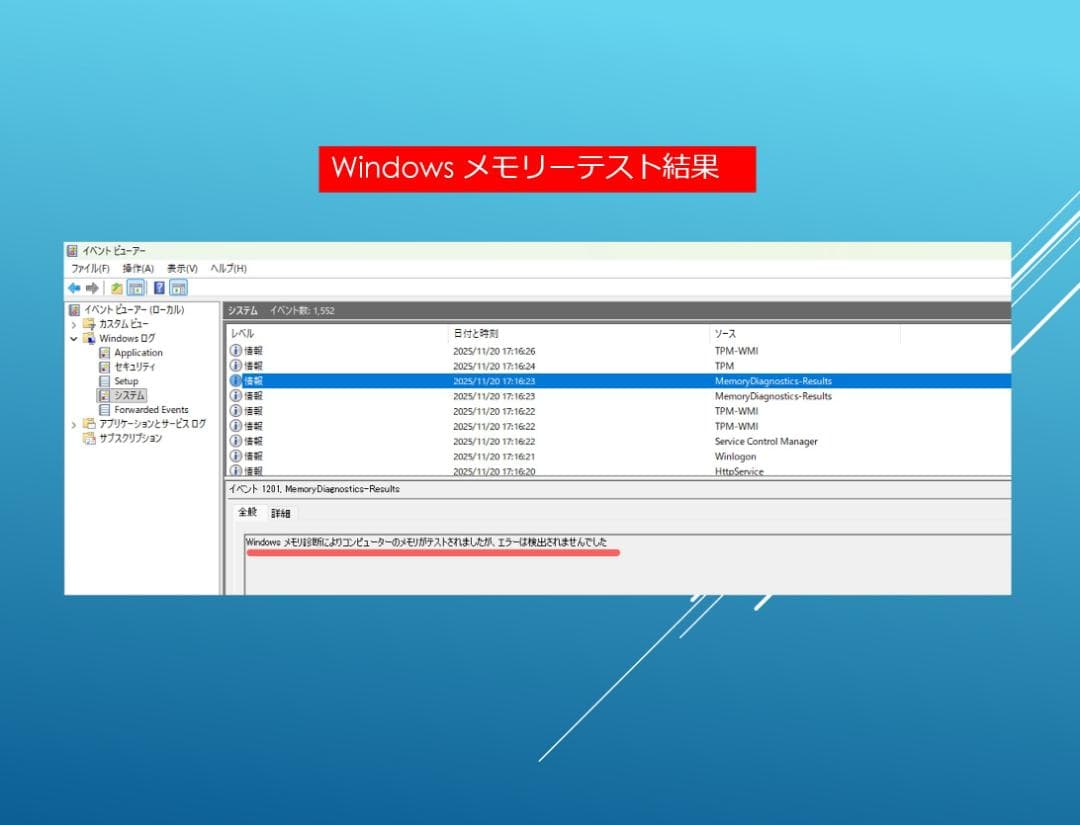1080x825 pixels.
Task: Click the information icon on the MemoryDiagnostics-Results row
Action: (235, 381)
